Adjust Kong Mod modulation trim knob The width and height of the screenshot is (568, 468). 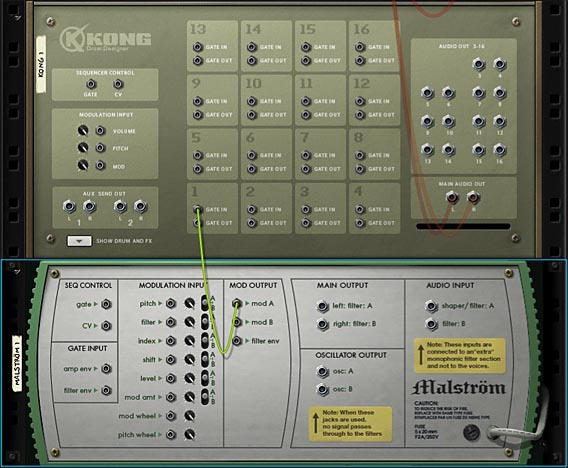pos(83,165)
